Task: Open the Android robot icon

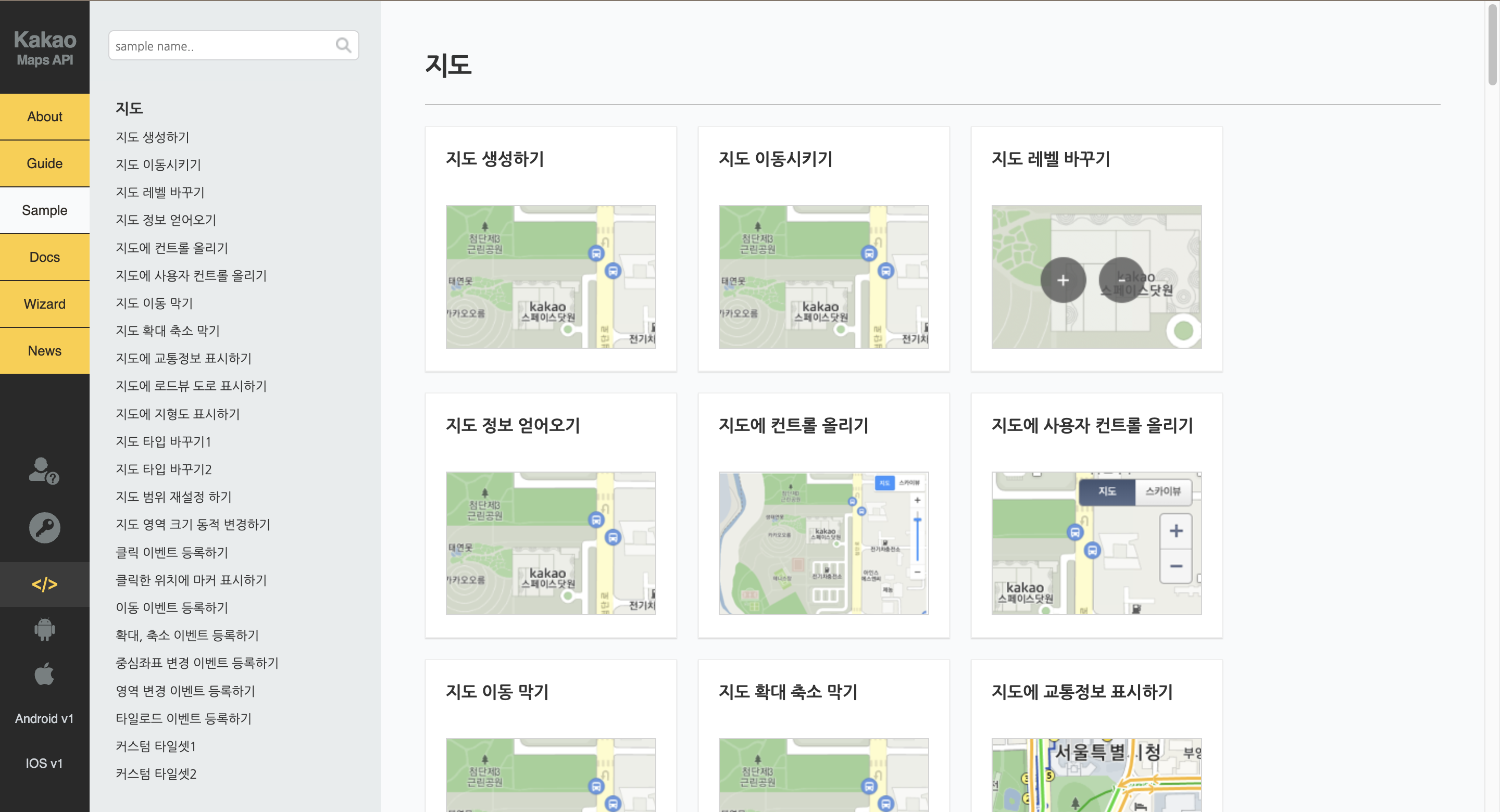Action: 44,629
